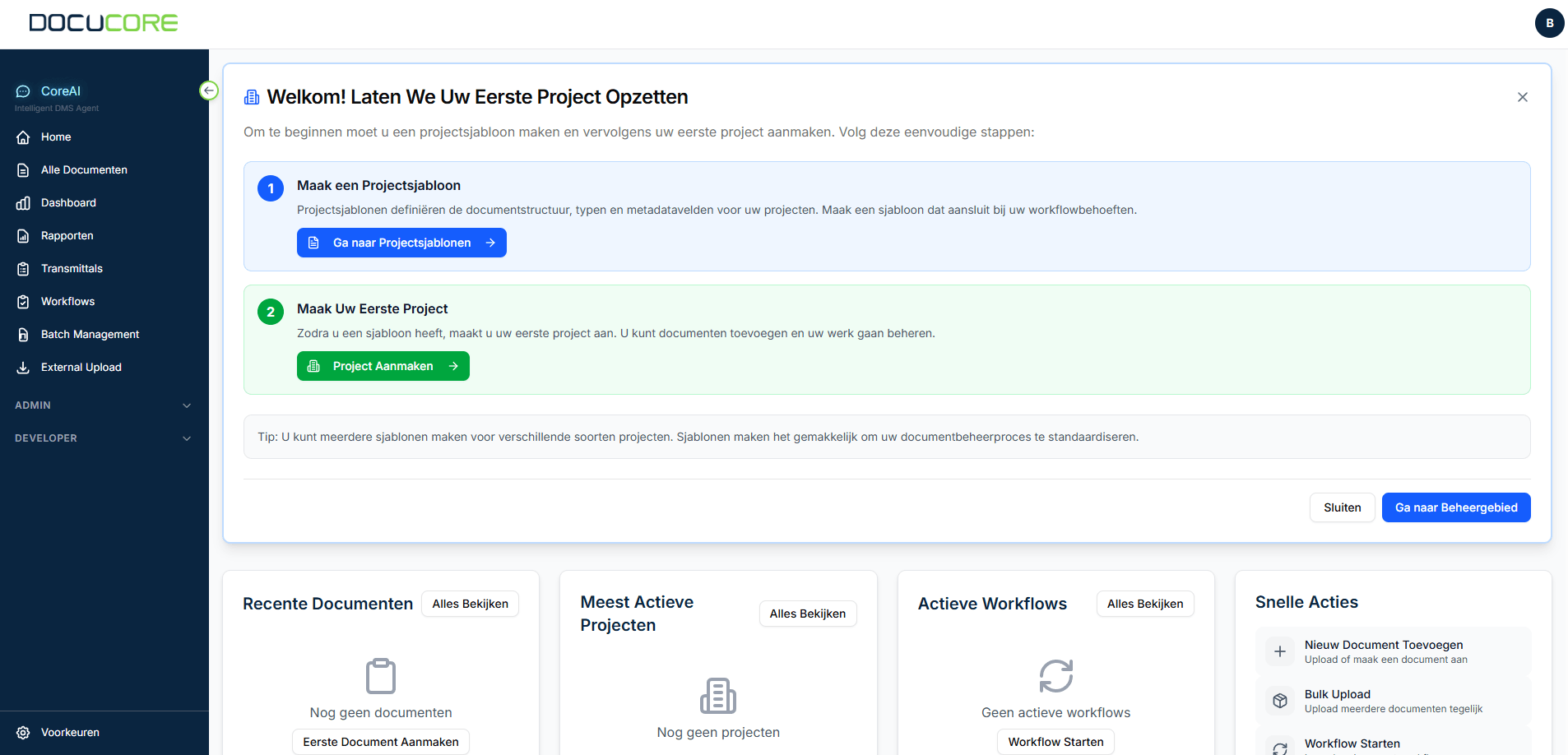Click the Alle Documenten file icon
The height and width of the screenshot is (755, 1568).
click(23, 170)
